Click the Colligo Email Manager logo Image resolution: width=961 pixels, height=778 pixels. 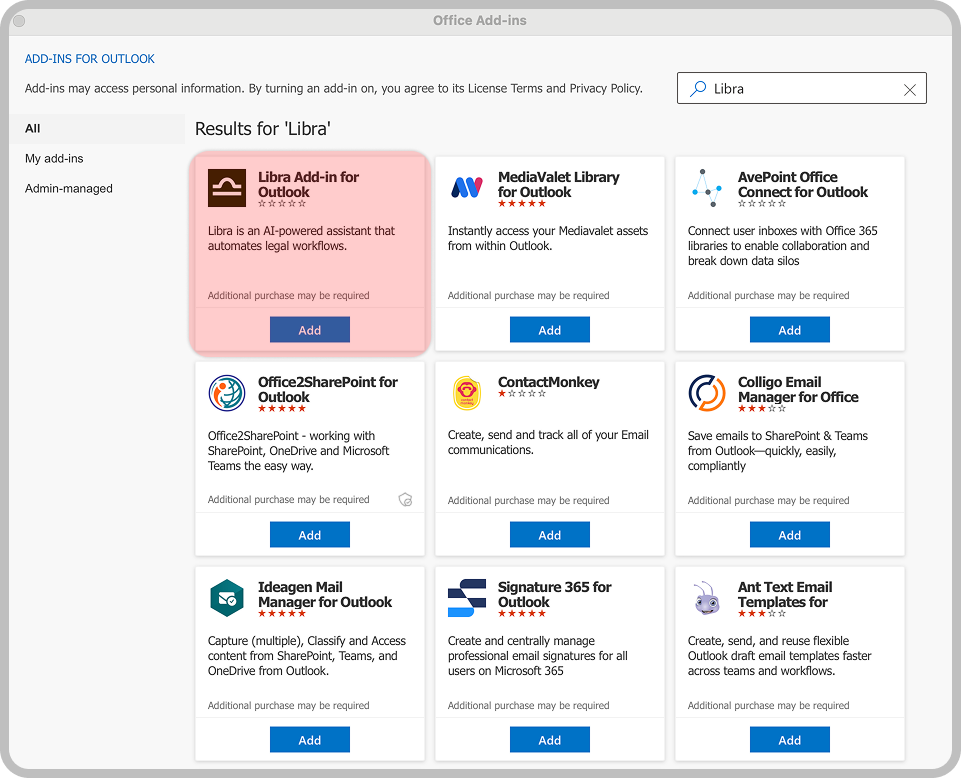coord(706,392)
